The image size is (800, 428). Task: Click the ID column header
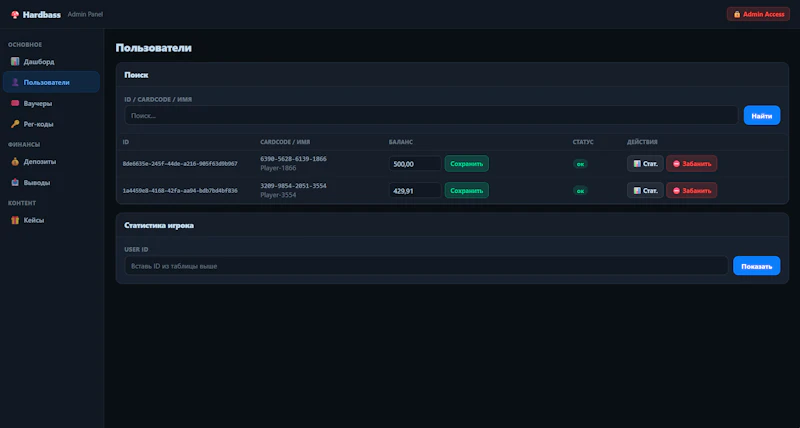coord(126,142)
